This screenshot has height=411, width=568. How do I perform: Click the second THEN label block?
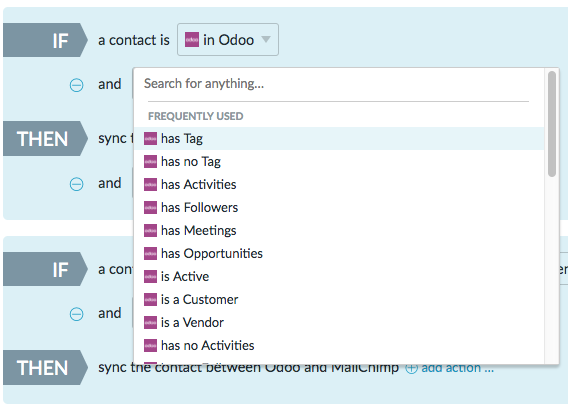tap(45, 368)
